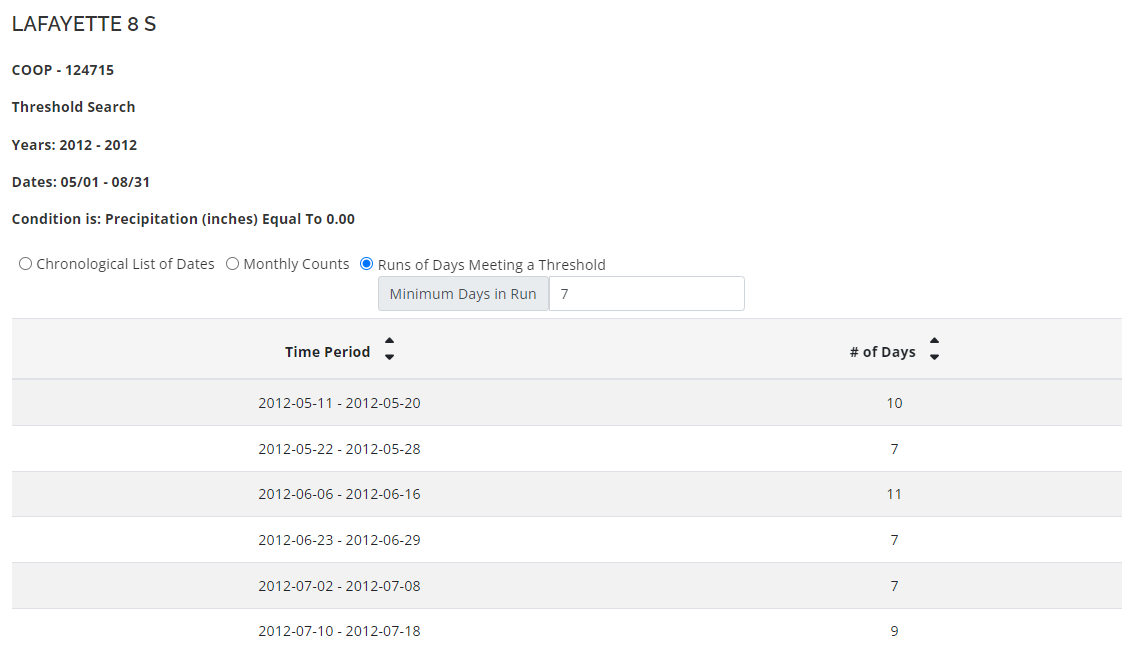Click the Time Period column header
1148x669 pixels.
pos(327,352)
